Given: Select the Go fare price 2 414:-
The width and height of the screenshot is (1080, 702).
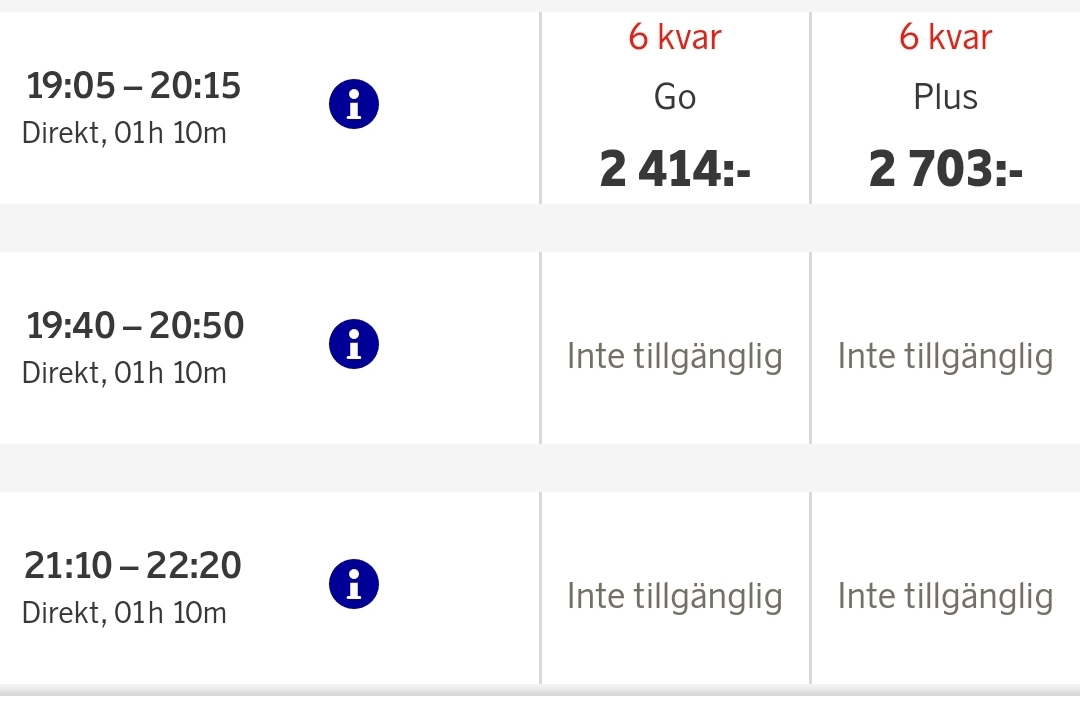Looking at the screenshot, I should [x=675, y=168].
